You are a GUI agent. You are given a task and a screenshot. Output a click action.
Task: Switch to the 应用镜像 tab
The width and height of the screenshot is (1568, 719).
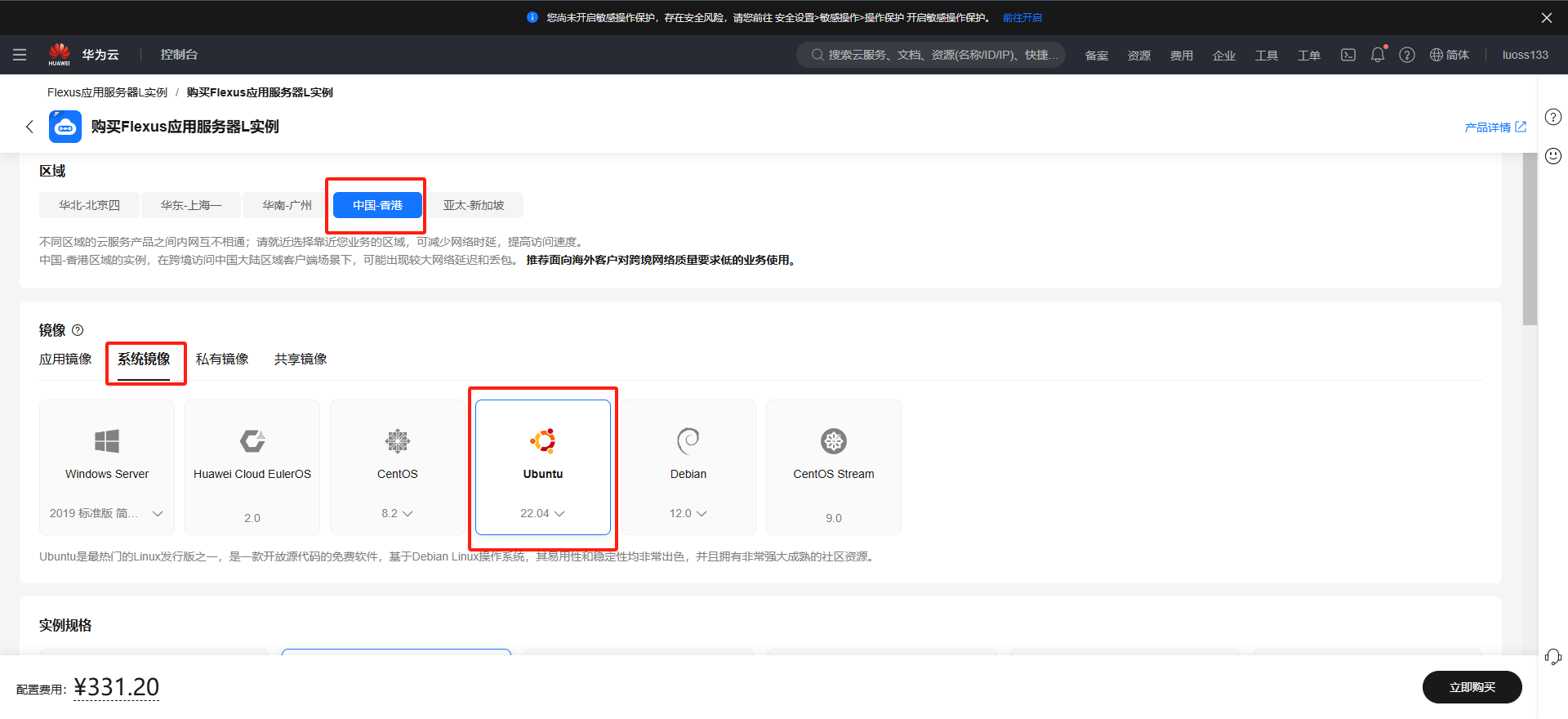65,359
